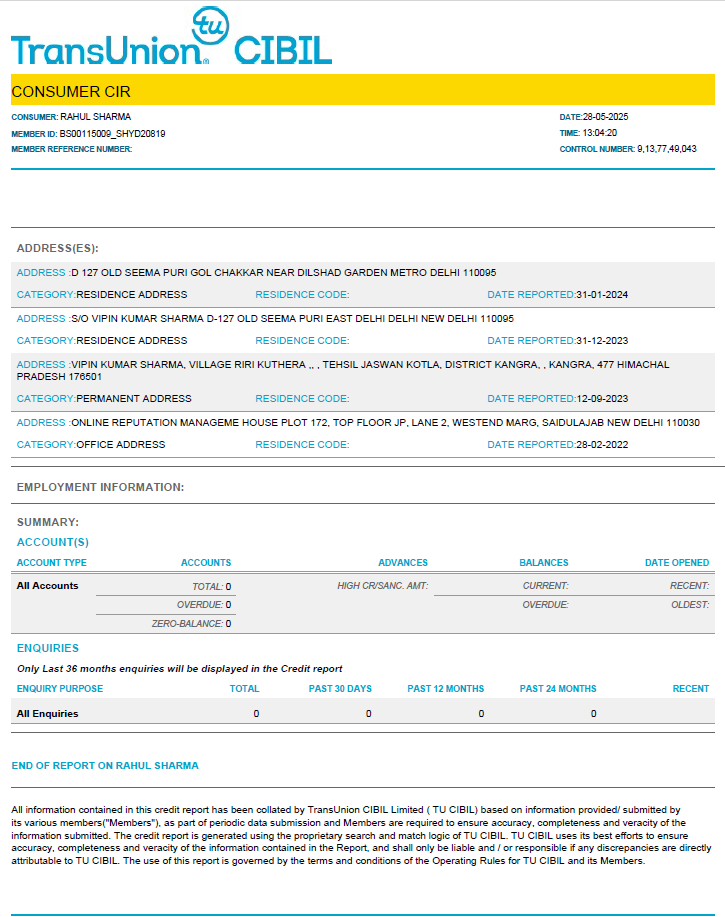
Task: Select the Online Reputation Manageme office address
Action: pyautogui.click(x=385, y=423)
